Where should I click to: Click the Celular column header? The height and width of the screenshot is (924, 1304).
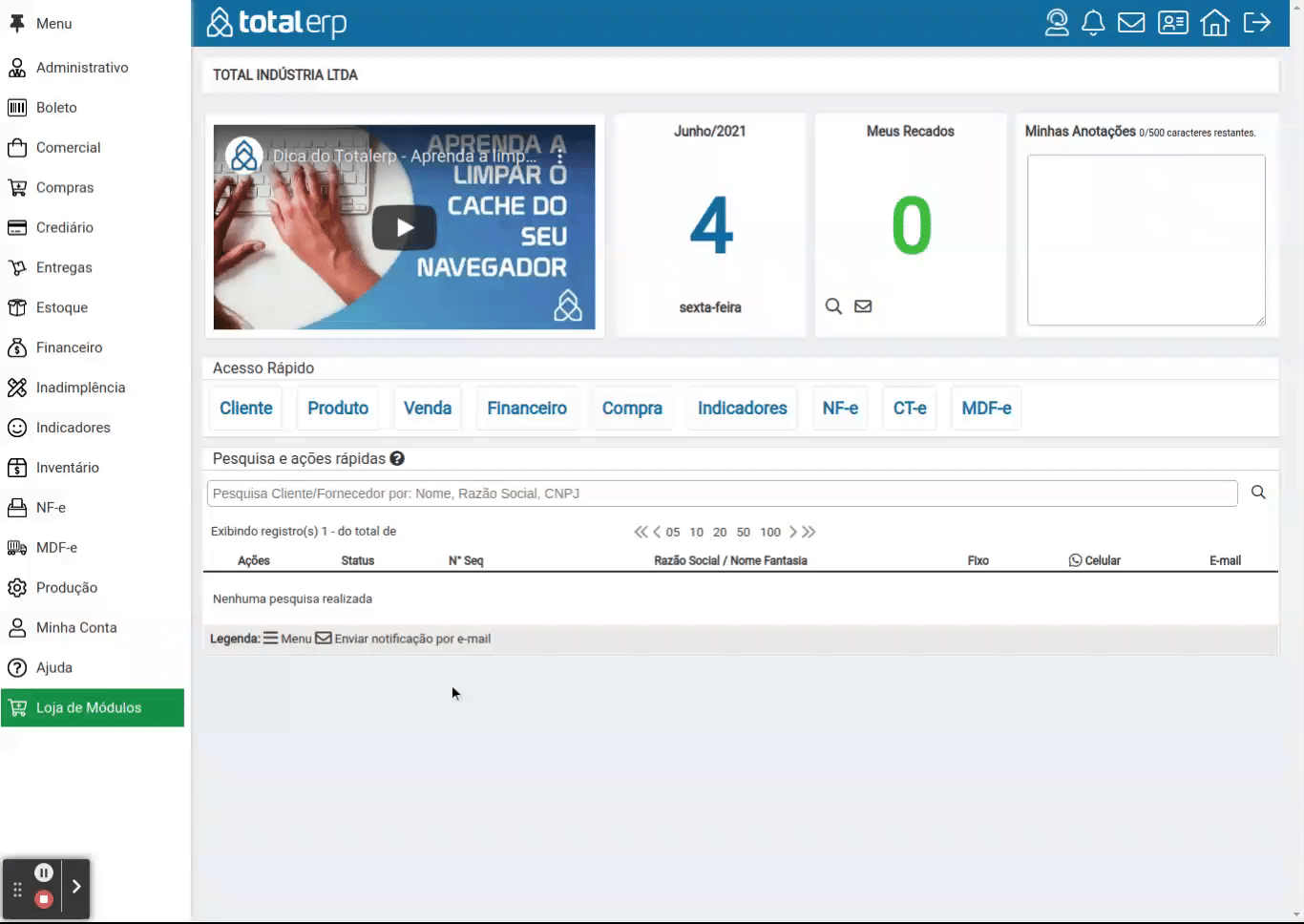point(1095,561)
